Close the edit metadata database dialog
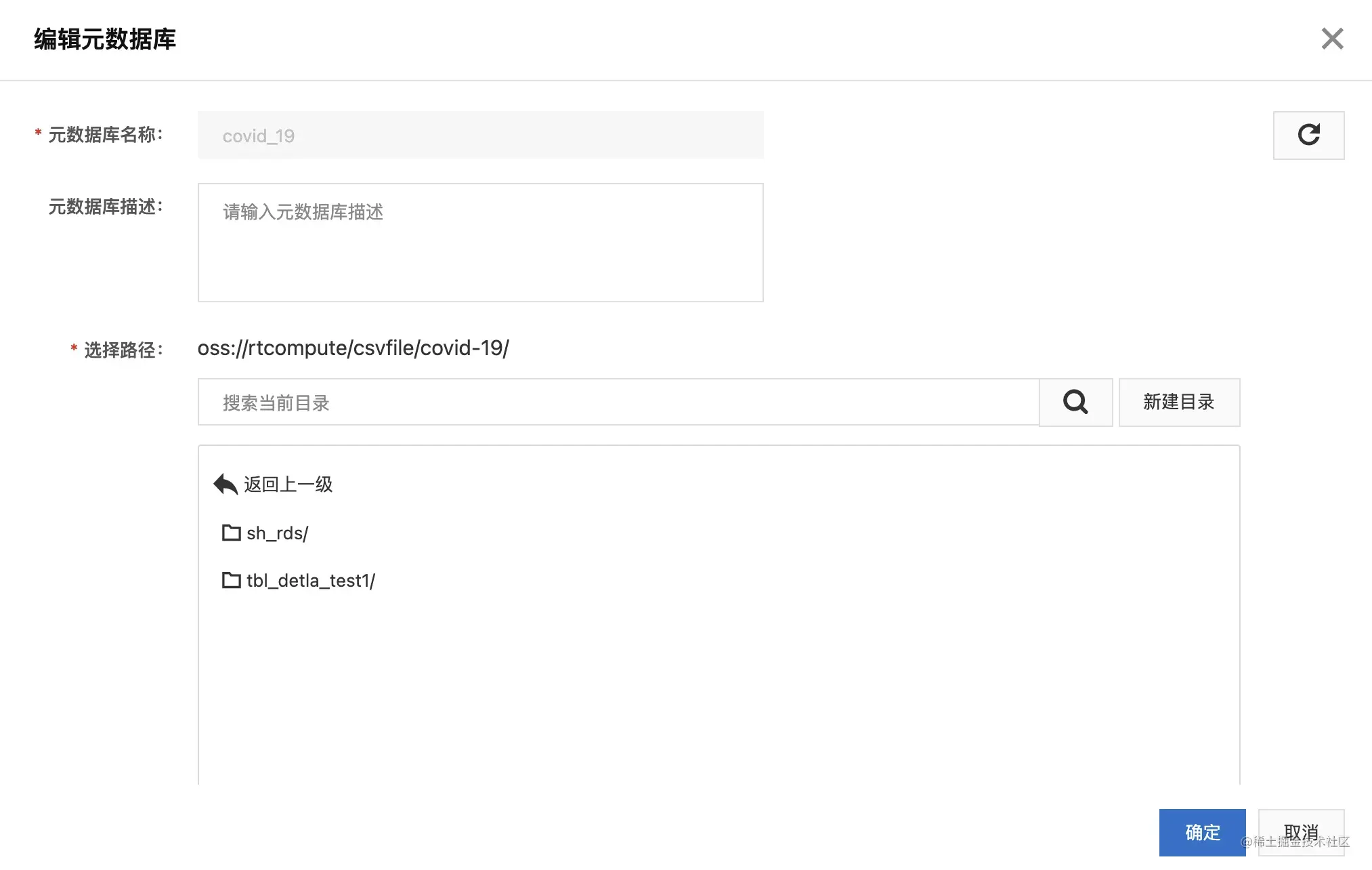Image resolution: width=1372 pixels, height=870 pixels. pyautogui.click(x=1332, y=39)
